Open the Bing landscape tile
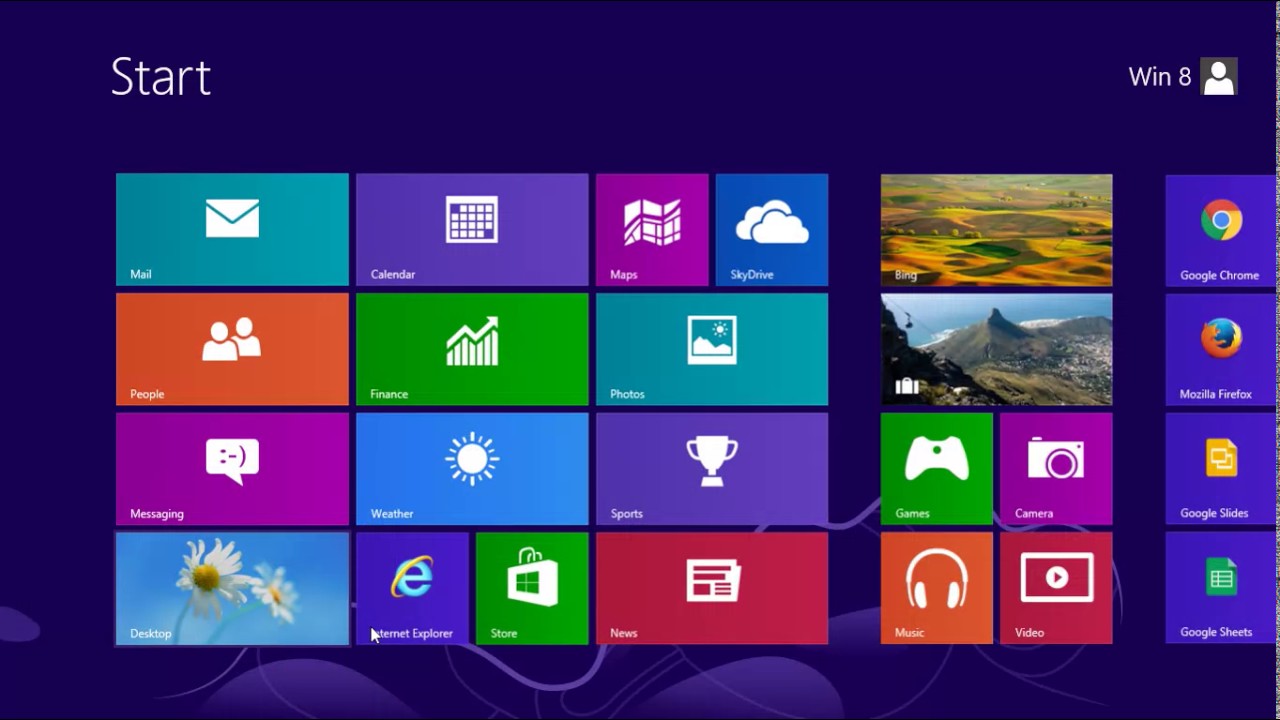The height and width of the screenshot is (720, 1280). (996, 230)
